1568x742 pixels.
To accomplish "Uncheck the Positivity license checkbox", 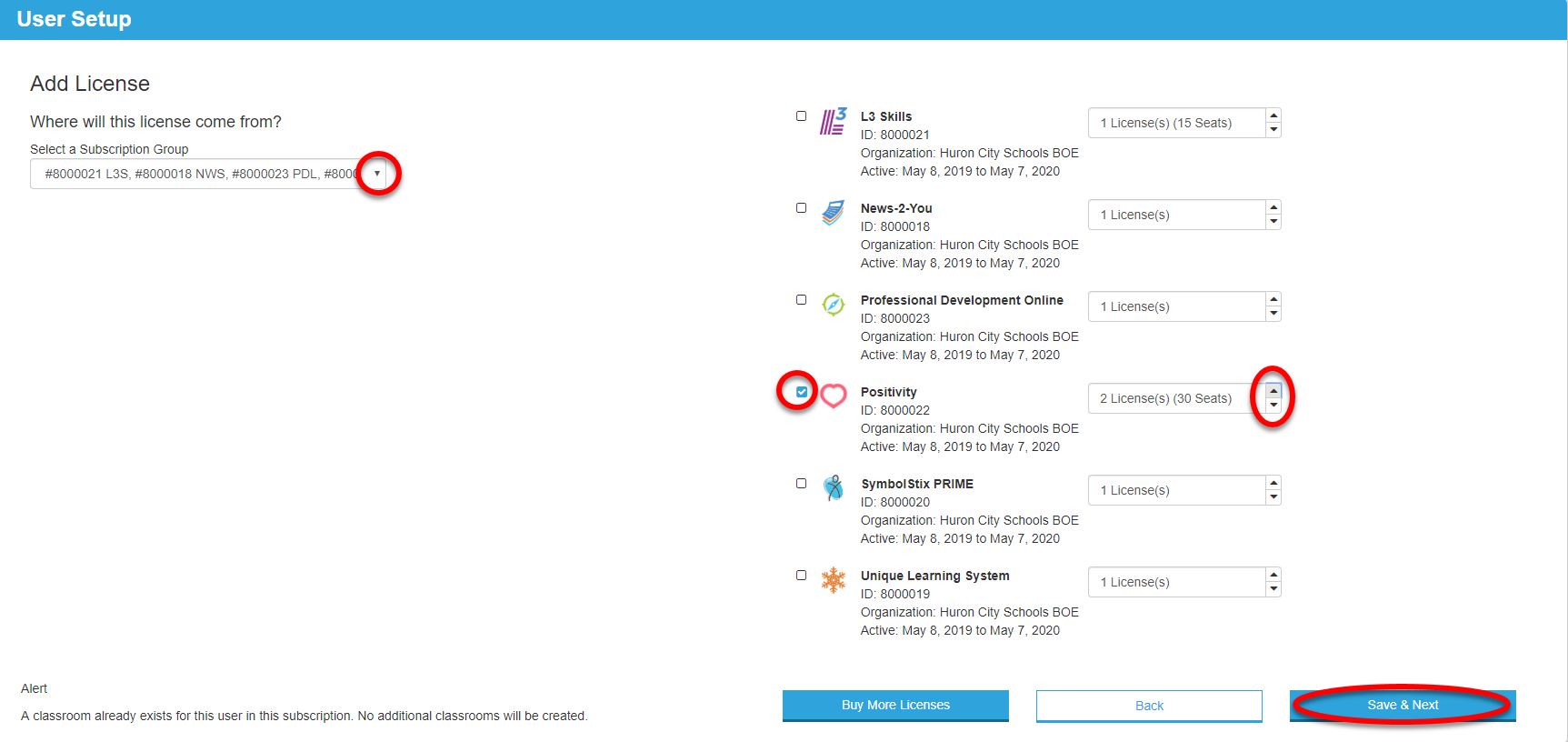I will [x=801, y=392].
